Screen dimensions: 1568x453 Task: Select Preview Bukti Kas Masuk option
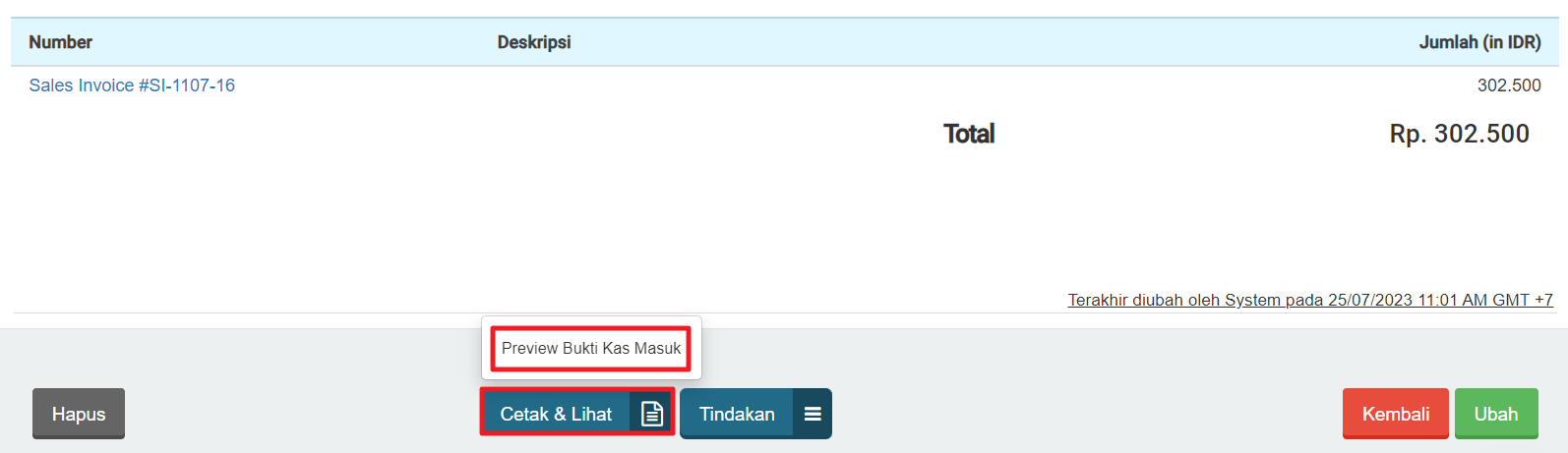pos(591,349)
